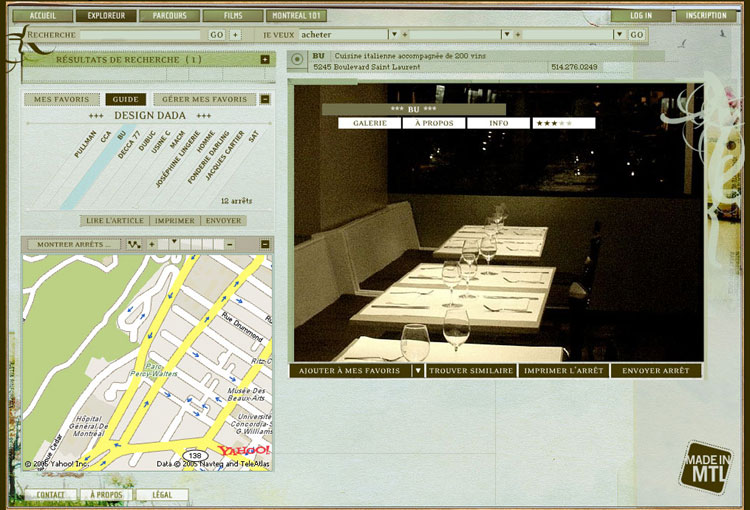The image size is (750, 510).
Task: Open the dropdown arrow beside Ajouter à mes favoris
Action: coord(418,371)
